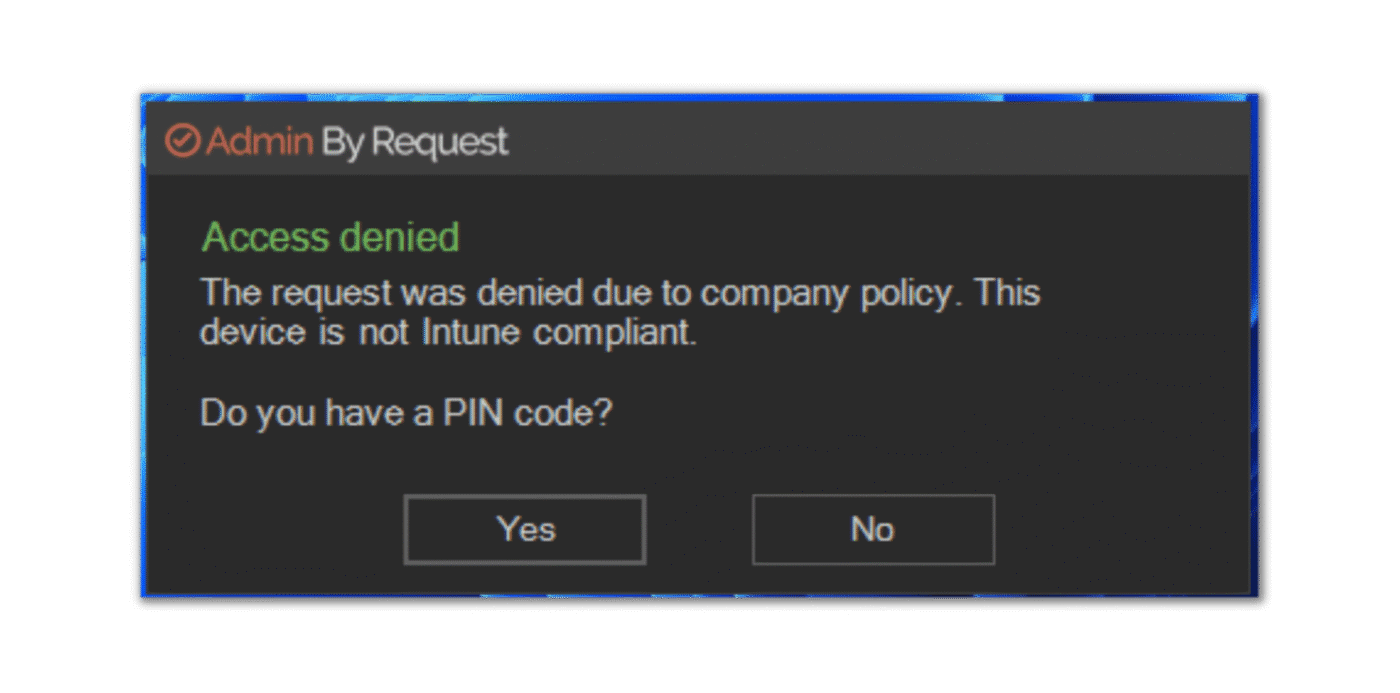Click the empty gap between Yes and No
The image size is (1400, 693).
(699, 529)
